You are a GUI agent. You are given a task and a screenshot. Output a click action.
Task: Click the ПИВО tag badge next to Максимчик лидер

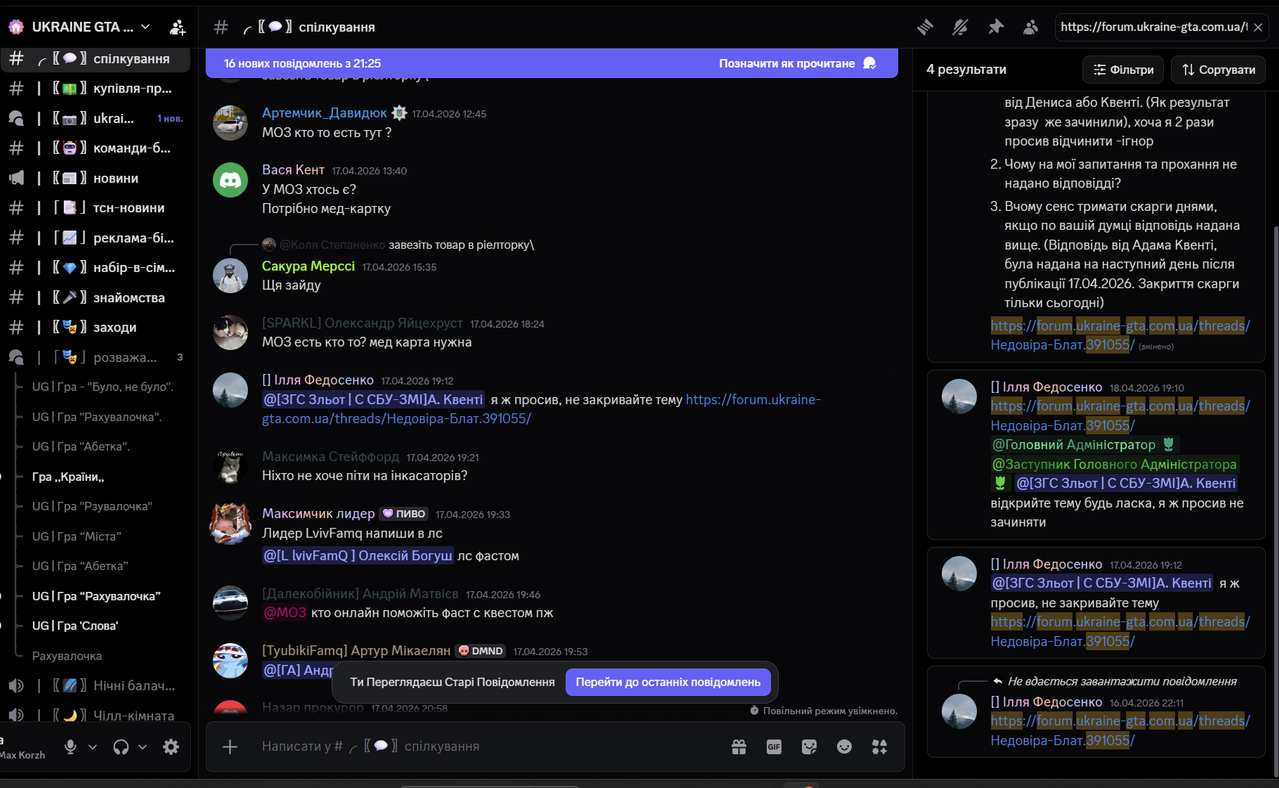[x=404, y=514]
